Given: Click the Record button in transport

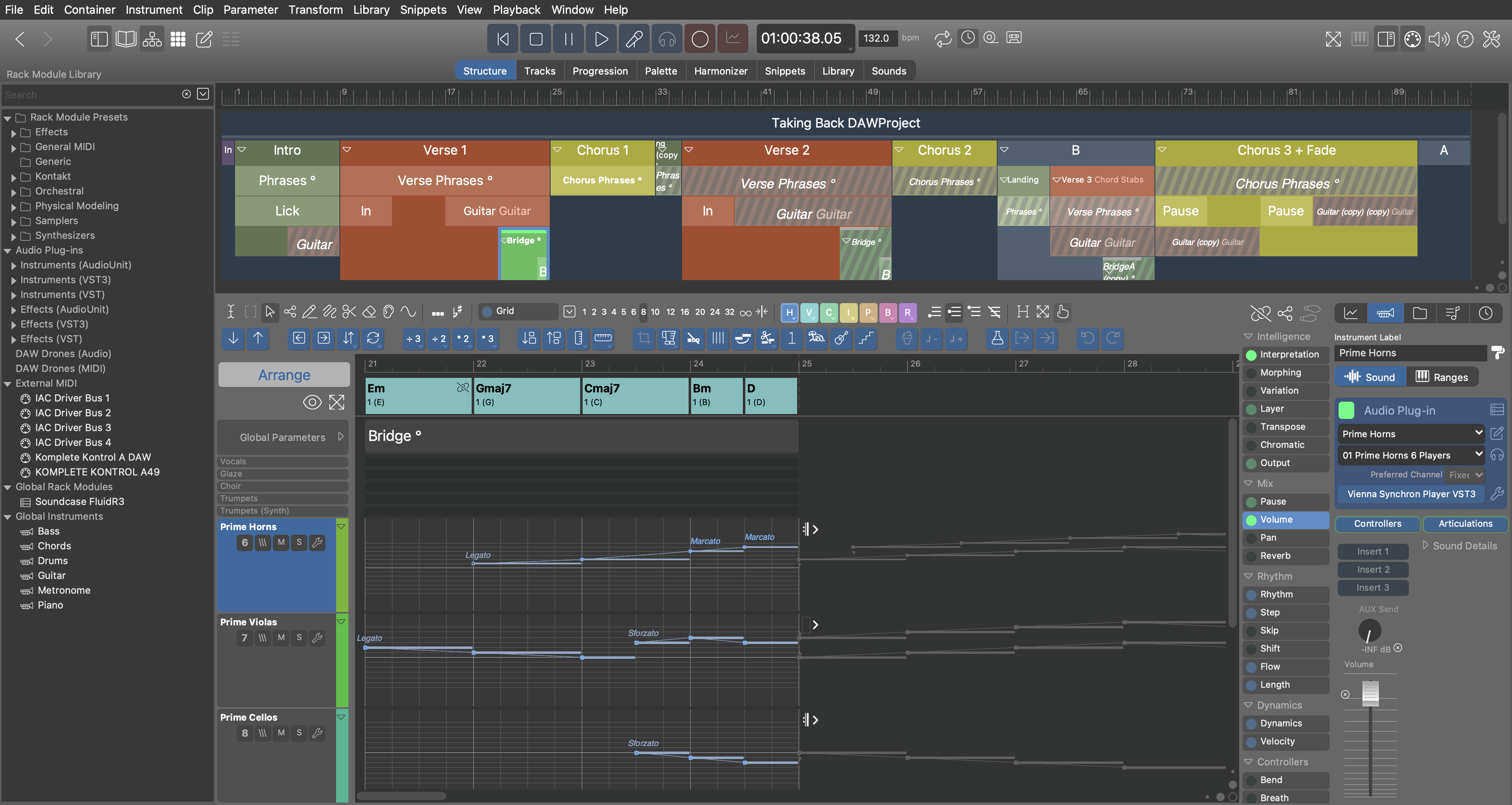Looking at the screenshot, I should point(699,39).
